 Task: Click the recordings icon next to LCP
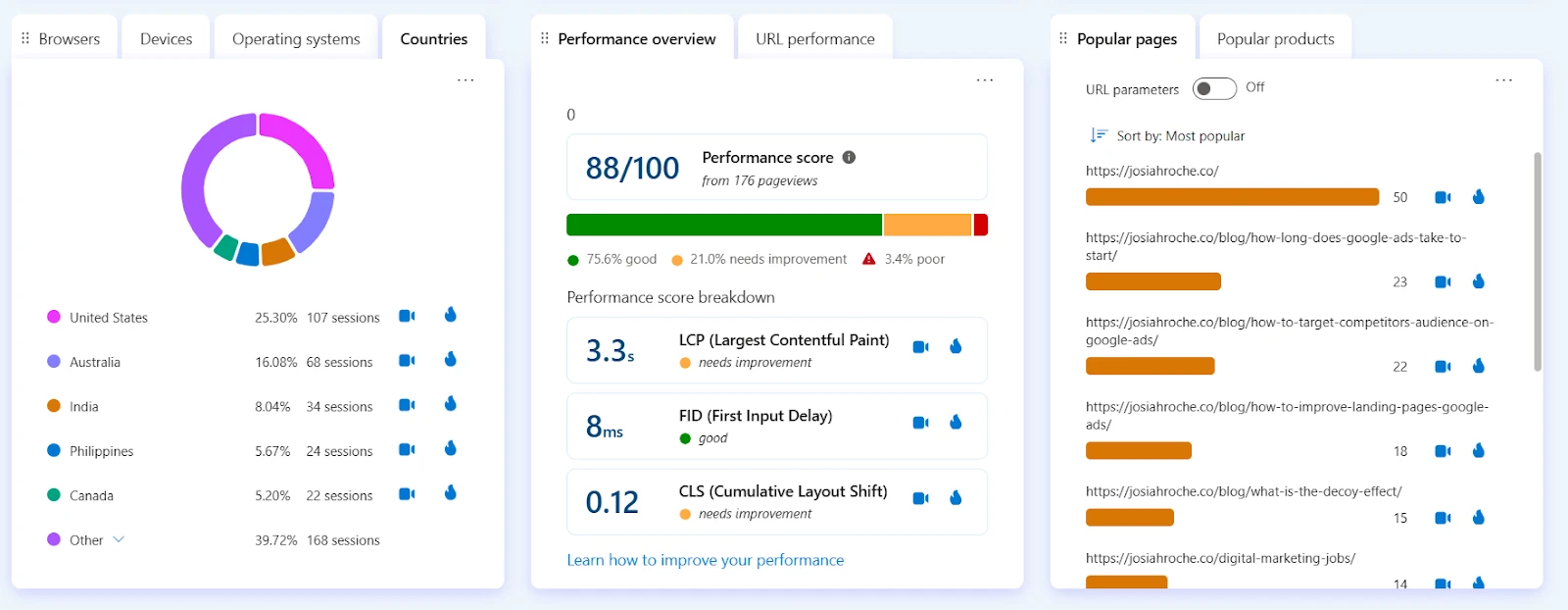919,346
